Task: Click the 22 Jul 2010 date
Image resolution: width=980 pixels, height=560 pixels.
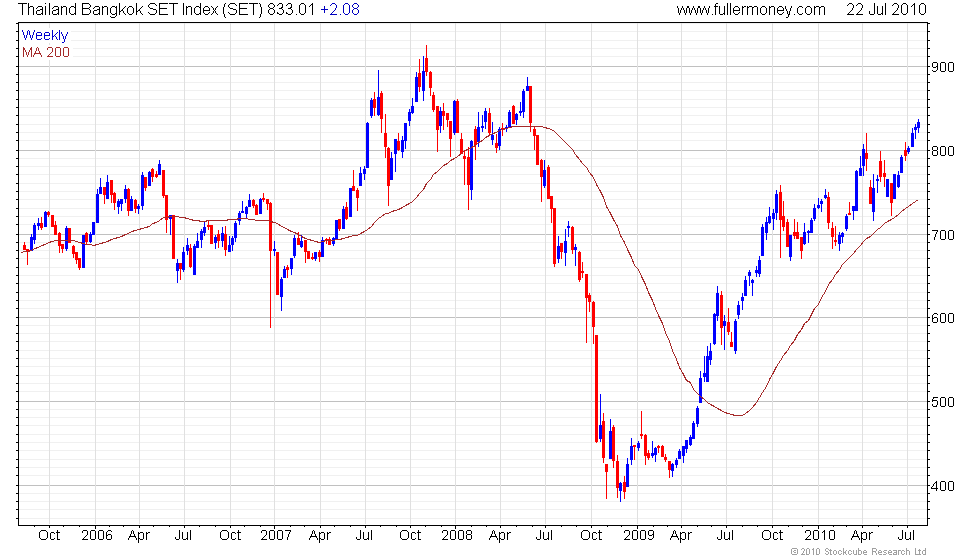Action: [x=886, y=9]
